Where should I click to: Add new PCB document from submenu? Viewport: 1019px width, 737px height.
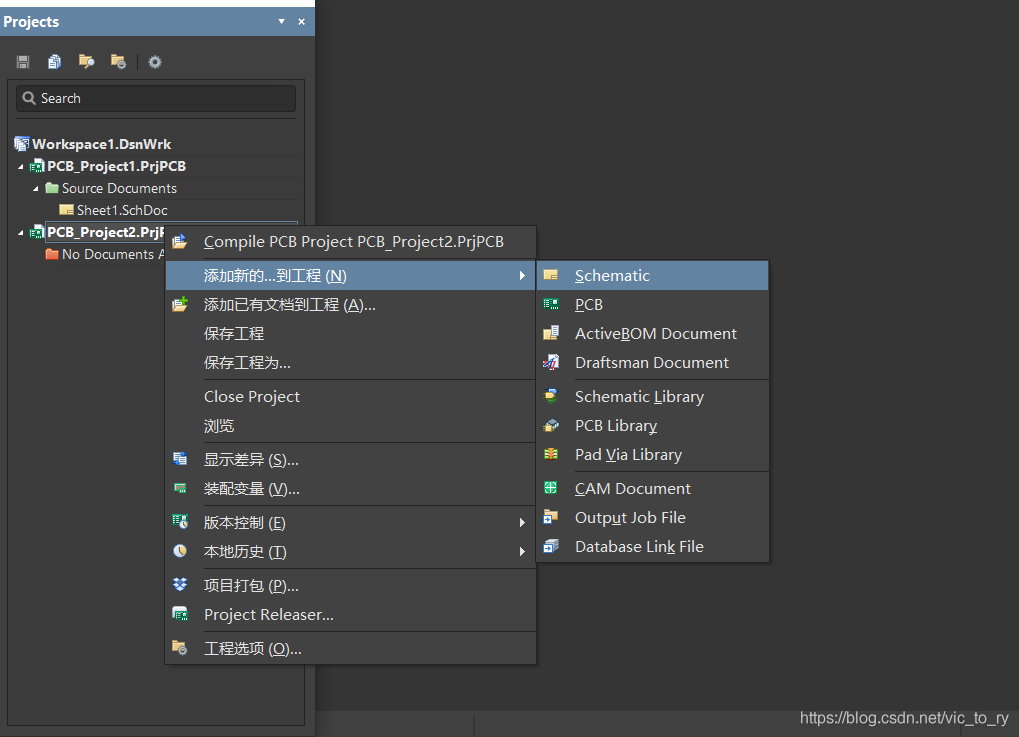[652, 304]
